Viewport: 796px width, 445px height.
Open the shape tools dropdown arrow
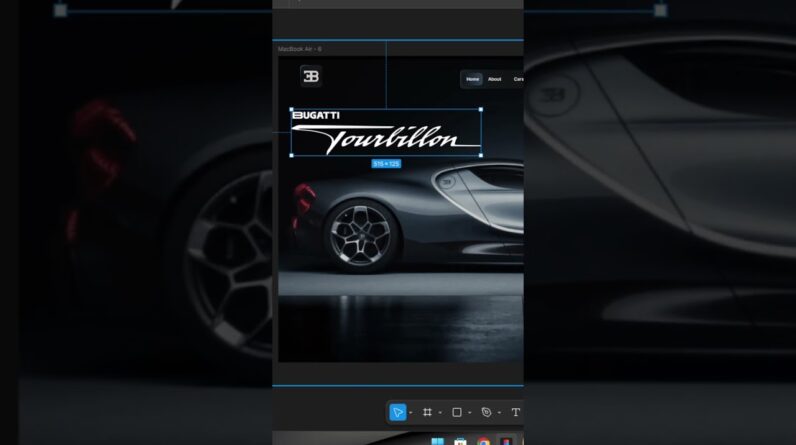(470, 413)
